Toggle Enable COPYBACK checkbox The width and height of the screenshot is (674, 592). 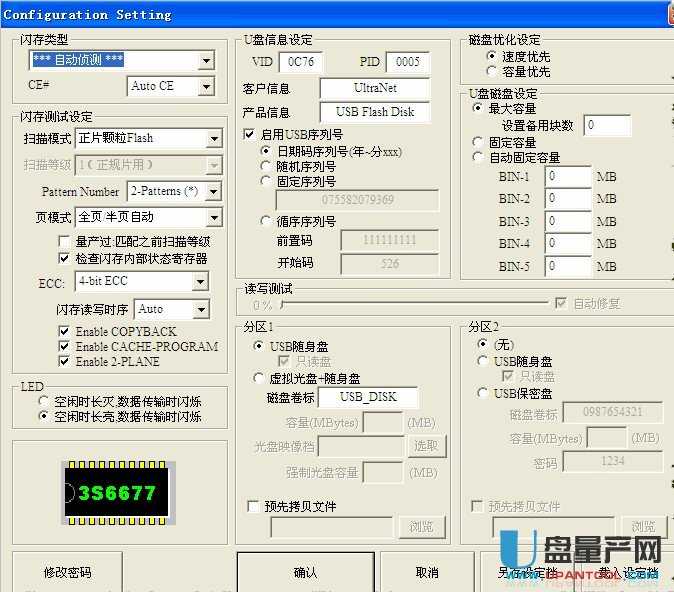pyautogui.click(x=64, y=331)
